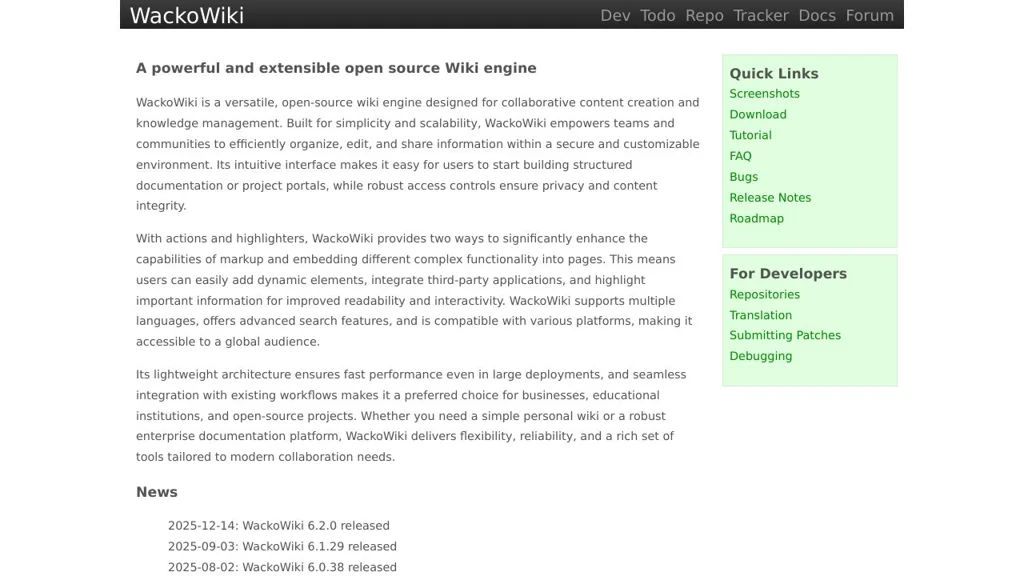Open the Dev menu item
This screenshot has width=1024, height=576.
click(615, 15)
